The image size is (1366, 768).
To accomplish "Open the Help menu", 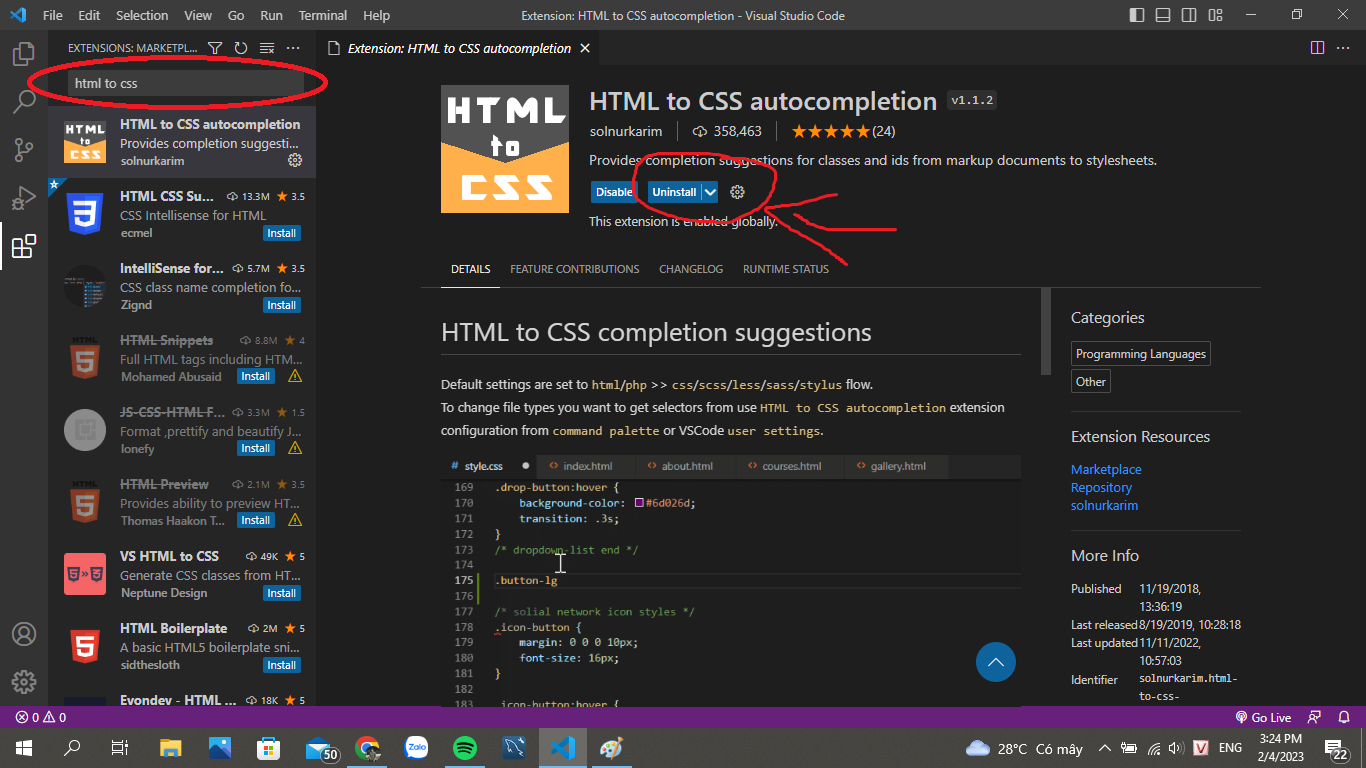I will pos(376,15).
